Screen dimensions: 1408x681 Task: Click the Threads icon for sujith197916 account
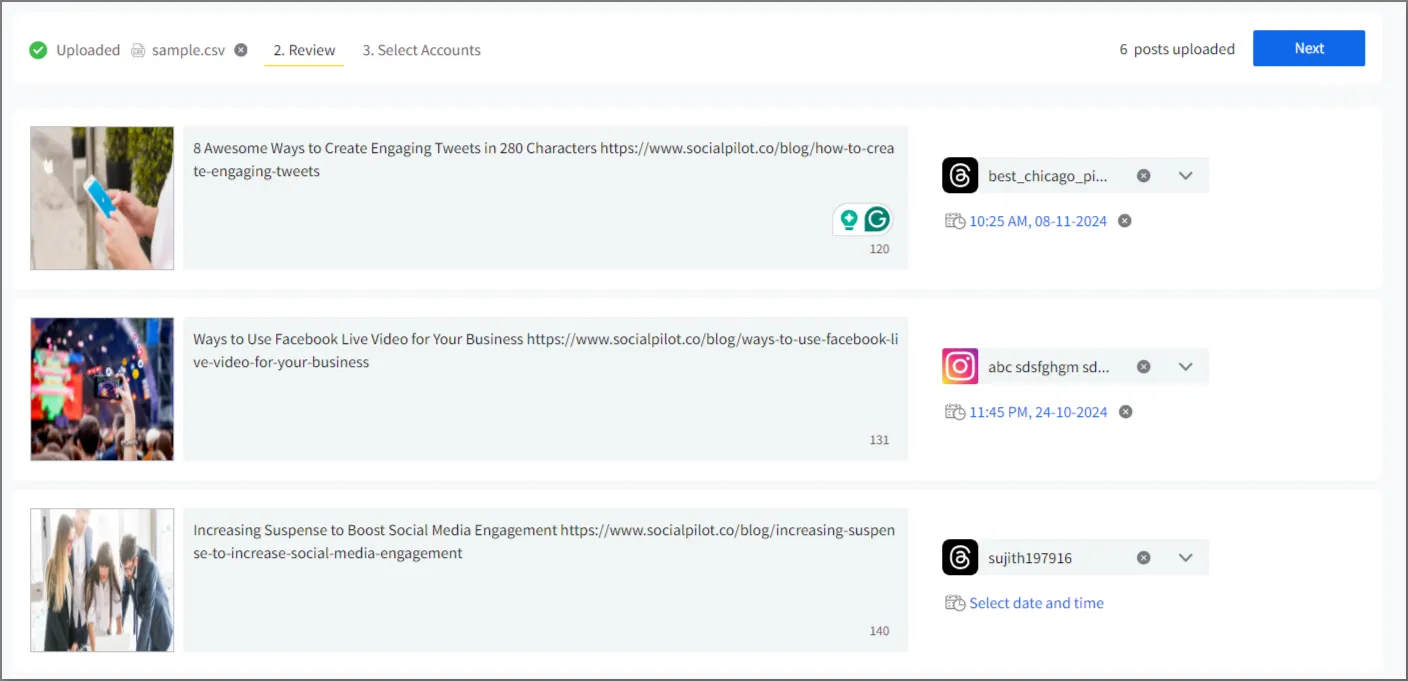click(x=960, y=558)
